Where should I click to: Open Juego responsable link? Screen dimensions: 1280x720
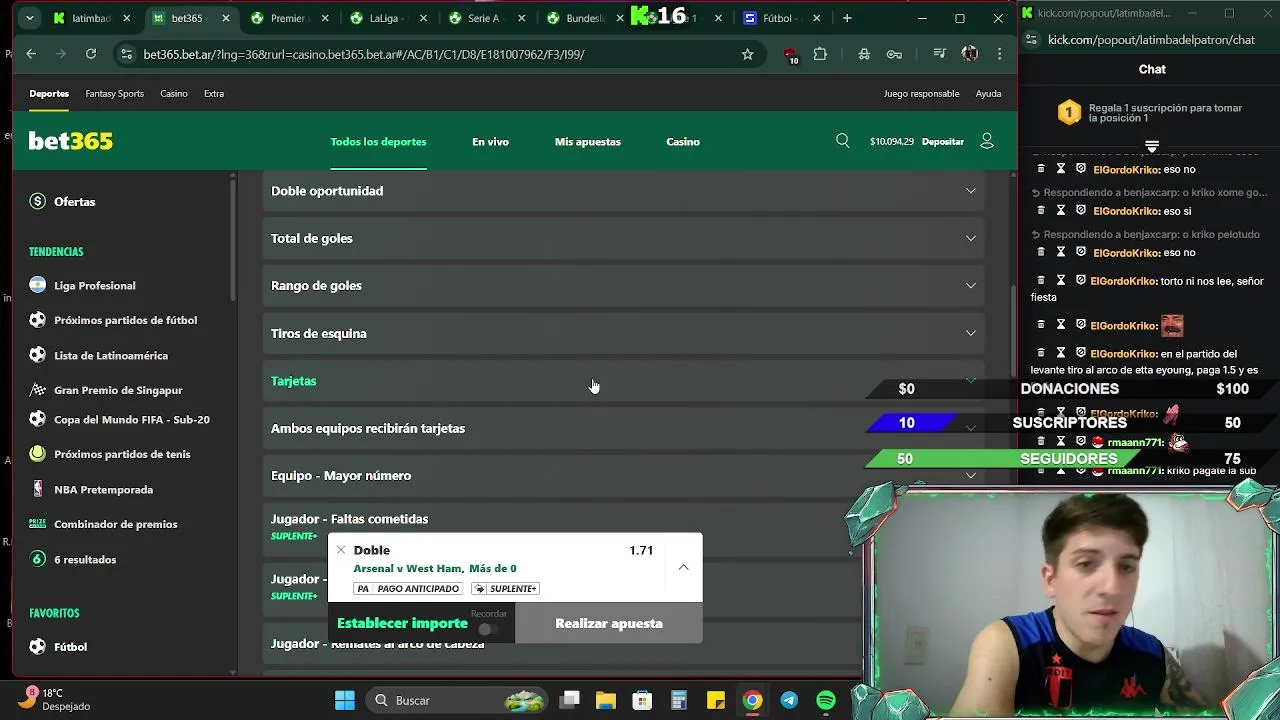point(921,94)
